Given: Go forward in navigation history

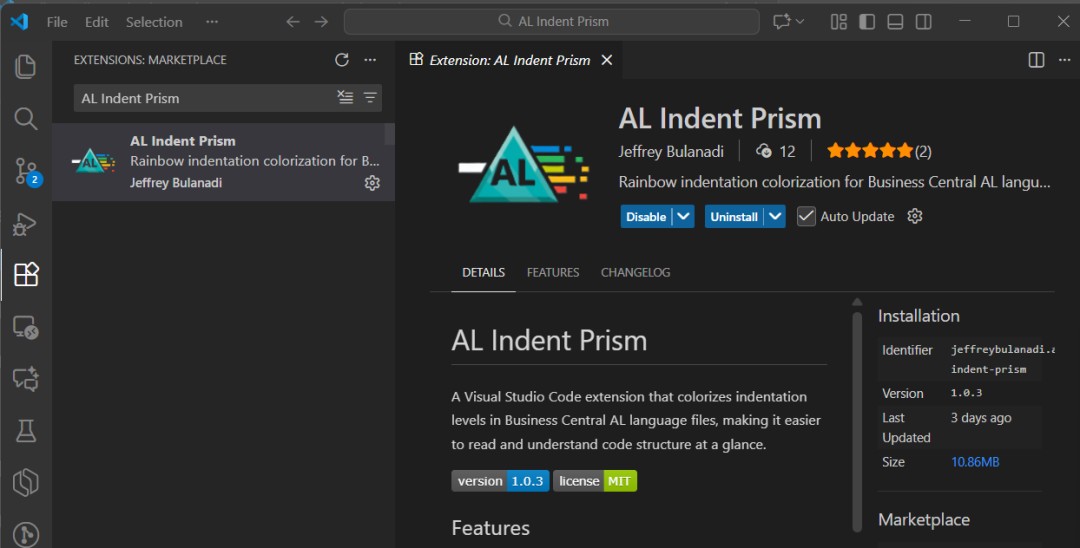Looking at the screenshot, I should click(x=322, y=22).
